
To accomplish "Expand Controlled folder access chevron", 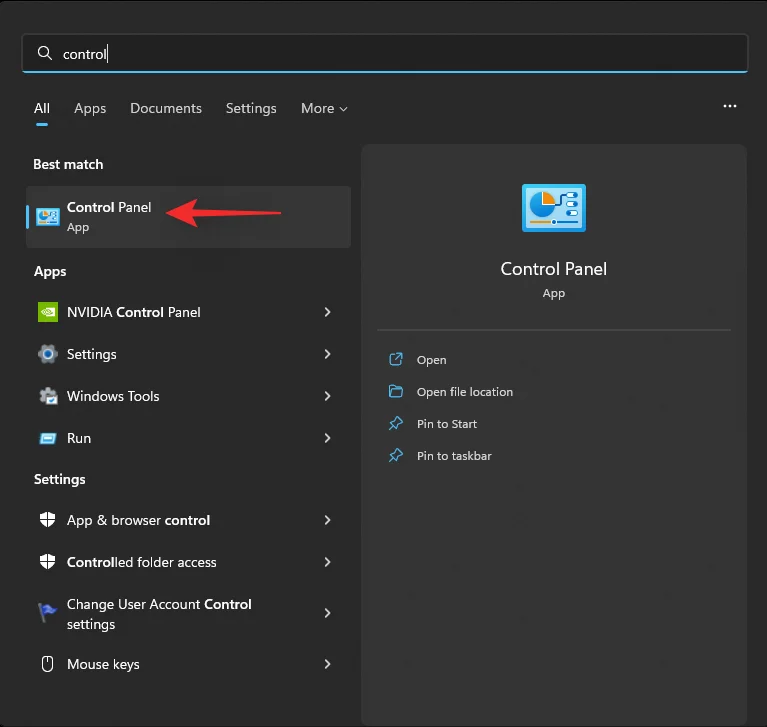I will coord(327,562).
